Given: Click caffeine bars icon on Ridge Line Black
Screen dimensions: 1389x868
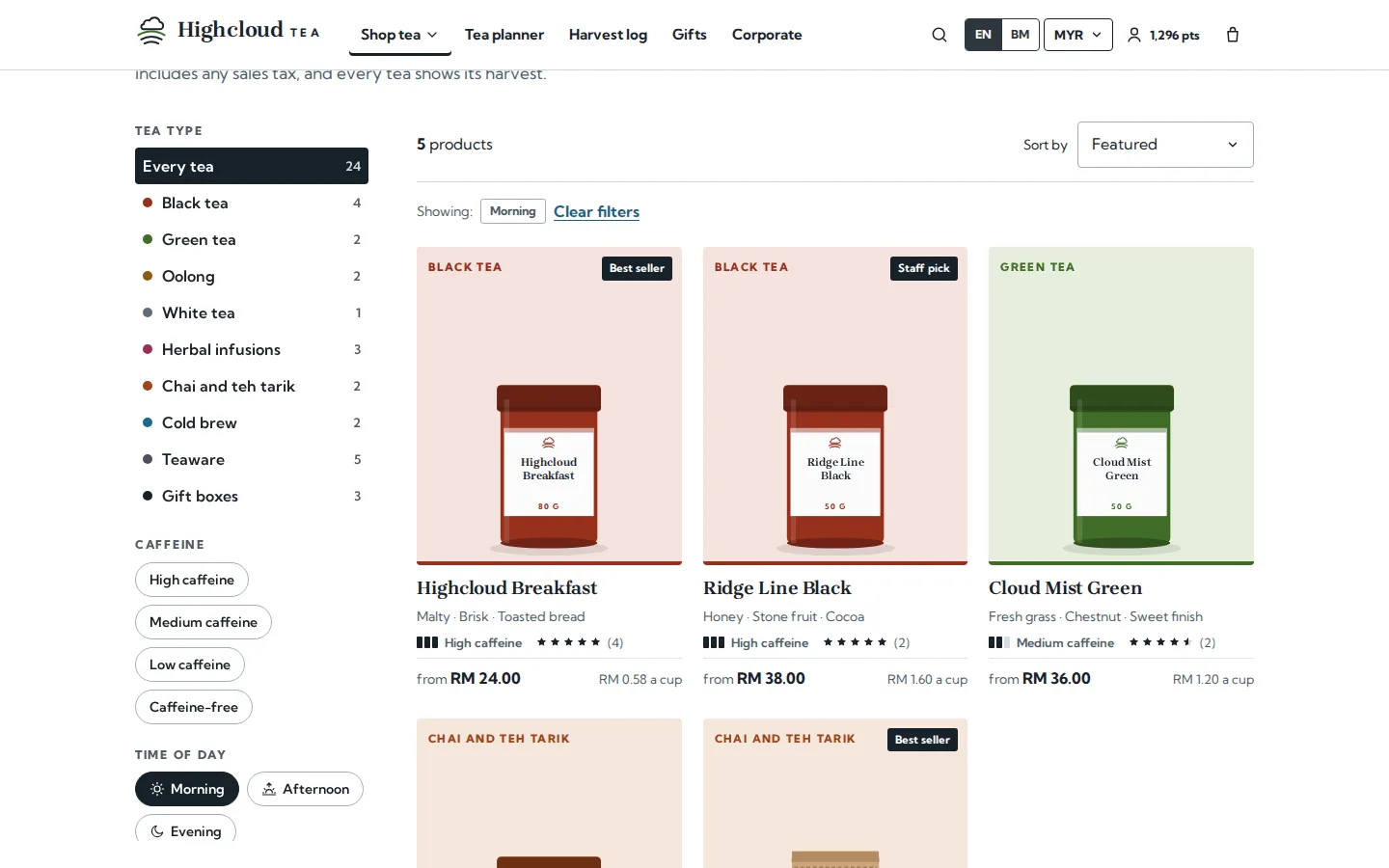Looking at the screenshot, I should tap(714, 642).
